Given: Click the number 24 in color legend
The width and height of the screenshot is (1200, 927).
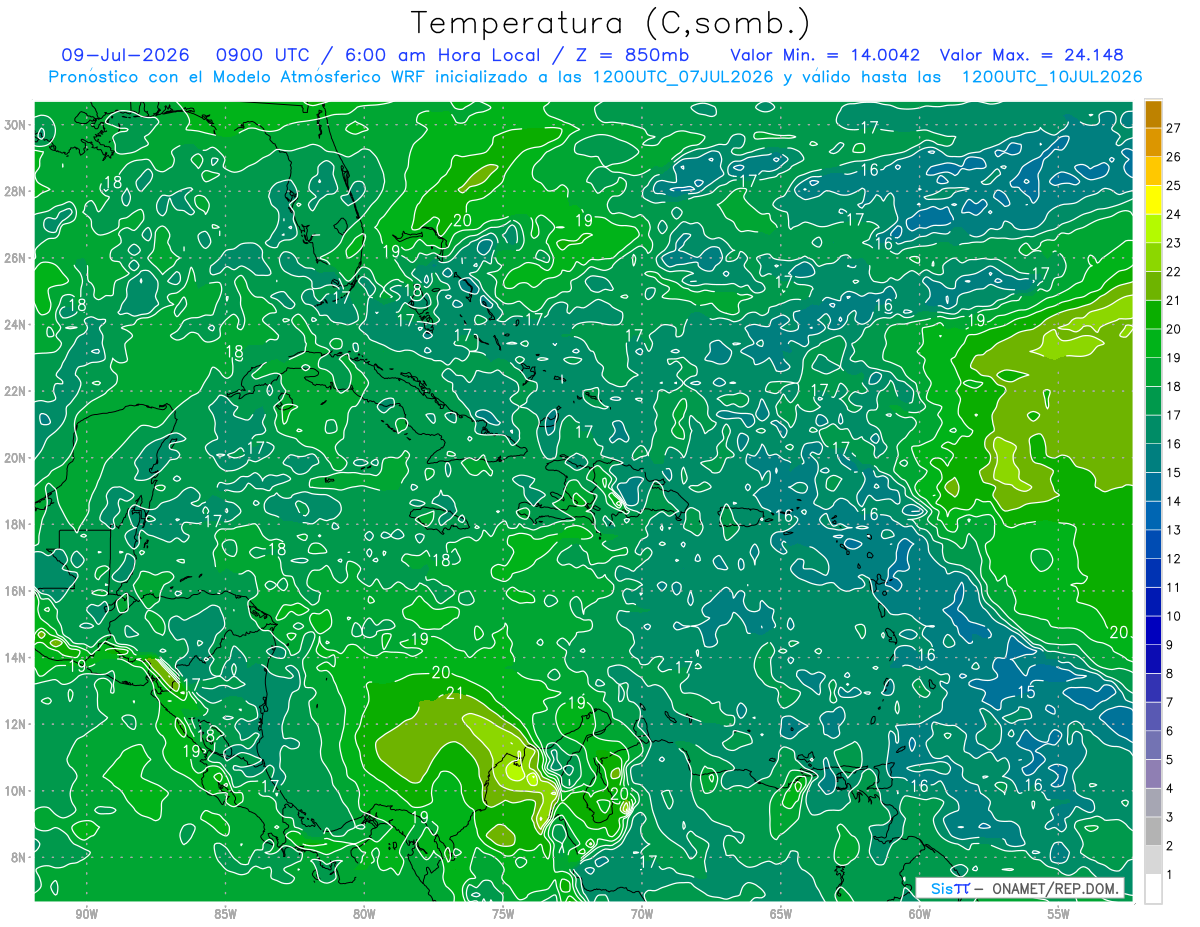Looking at the screenshot, I should pos(1174,214).
